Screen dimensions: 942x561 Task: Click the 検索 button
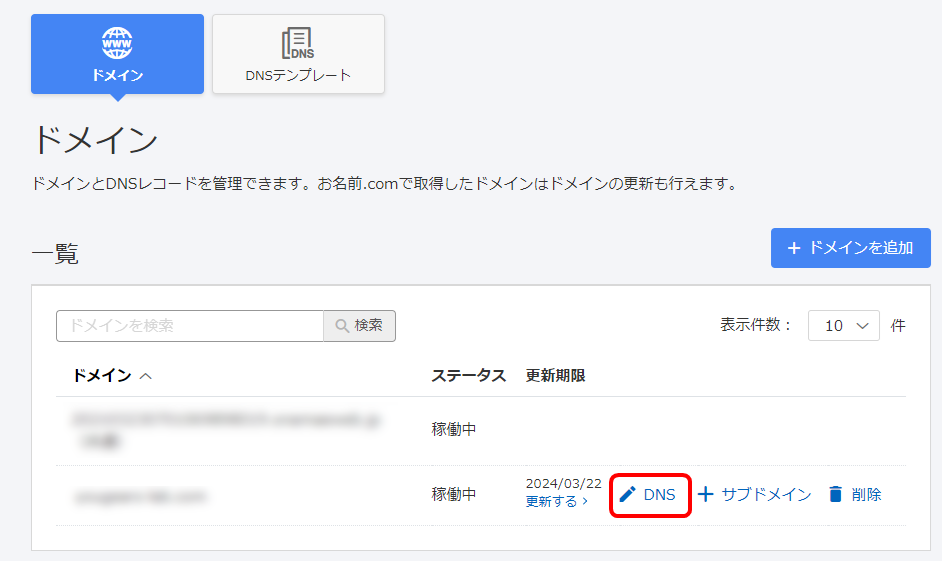359,326
